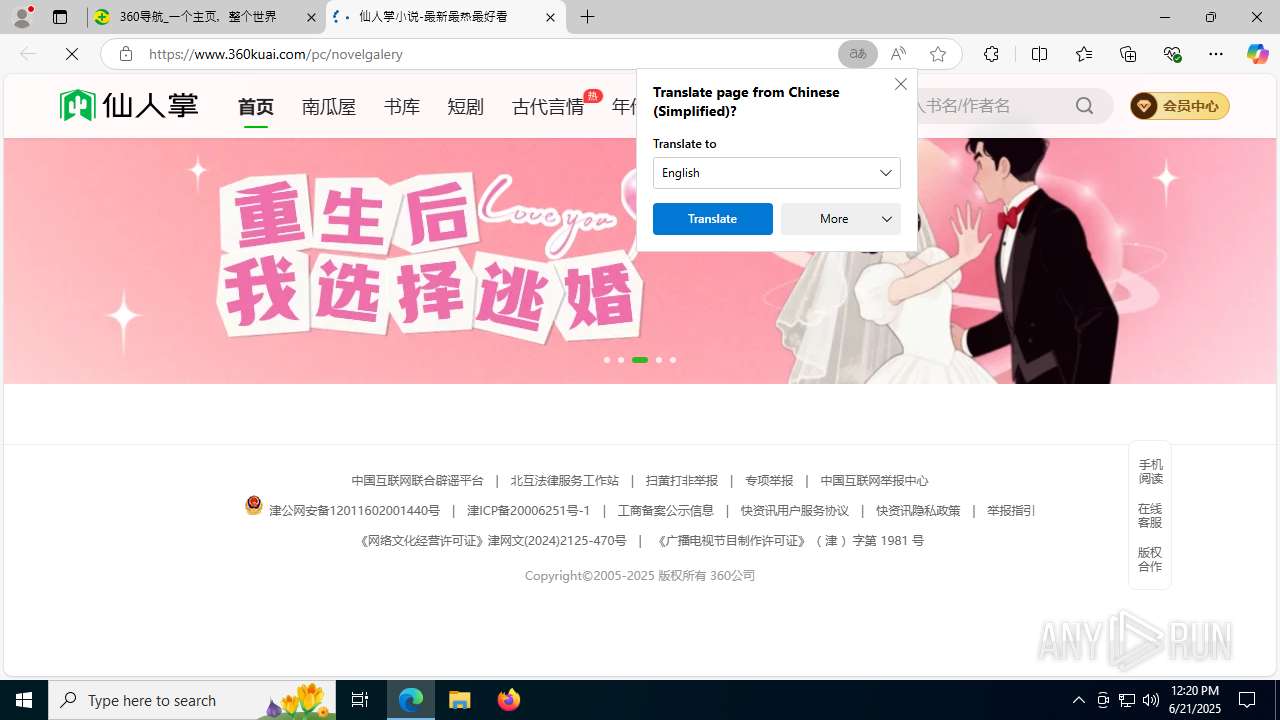The image size is (1280, 720).
Task: Open 津ICP备20006251号-1 link
Action: coord(529,511)
